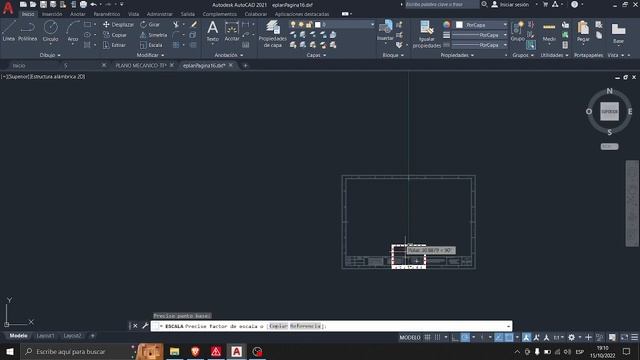Open the workspace switching gear icon

571,337
